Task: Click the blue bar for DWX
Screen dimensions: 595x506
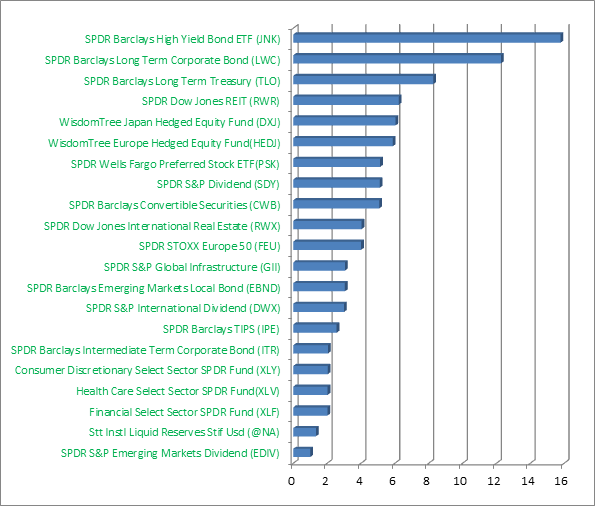Action: click(320, 307)
